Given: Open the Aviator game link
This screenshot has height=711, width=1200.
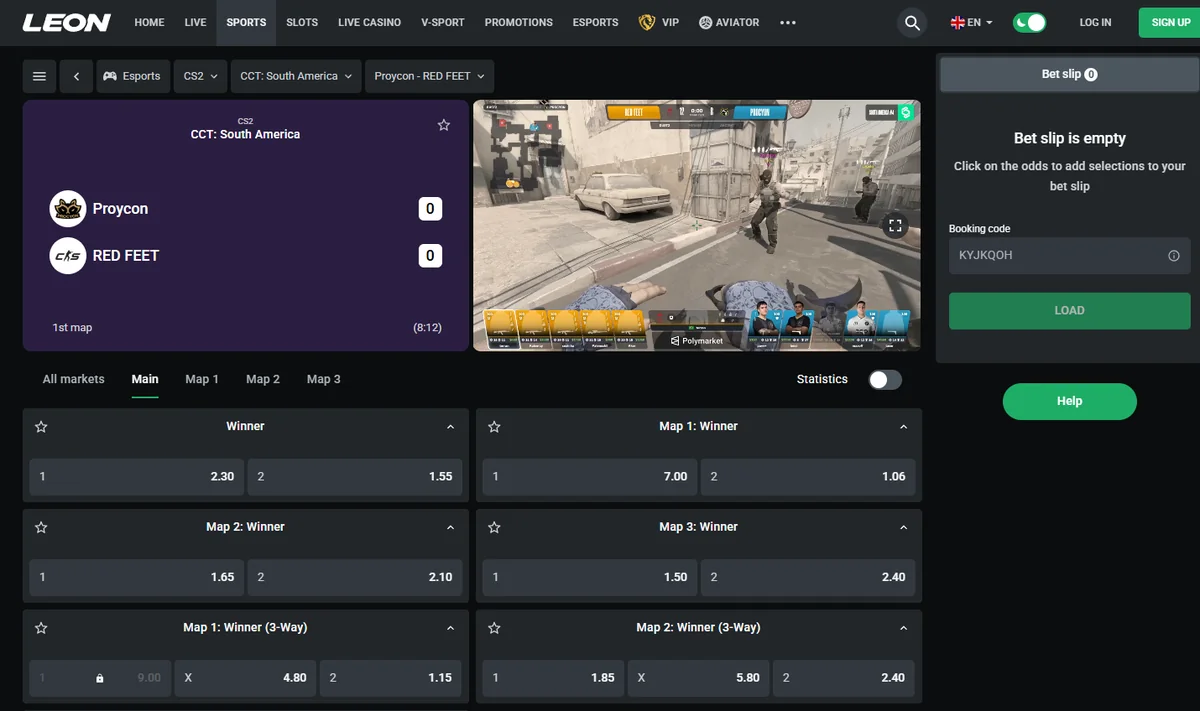Looking at the screenshot, I should [729, 22].
